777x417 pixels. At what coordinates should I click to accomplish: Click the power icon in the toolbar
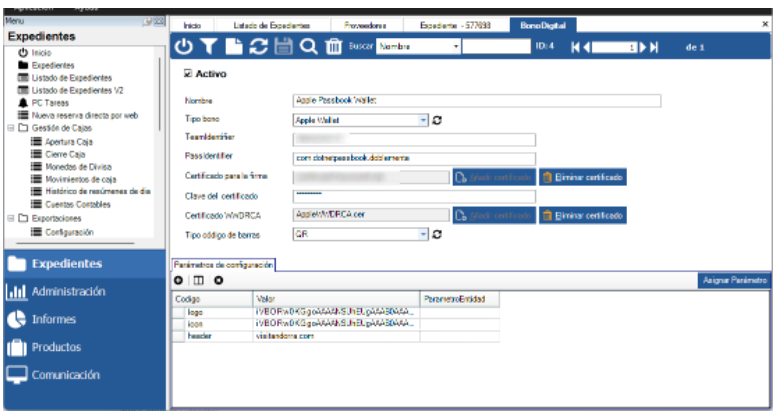tap(184, 46)
